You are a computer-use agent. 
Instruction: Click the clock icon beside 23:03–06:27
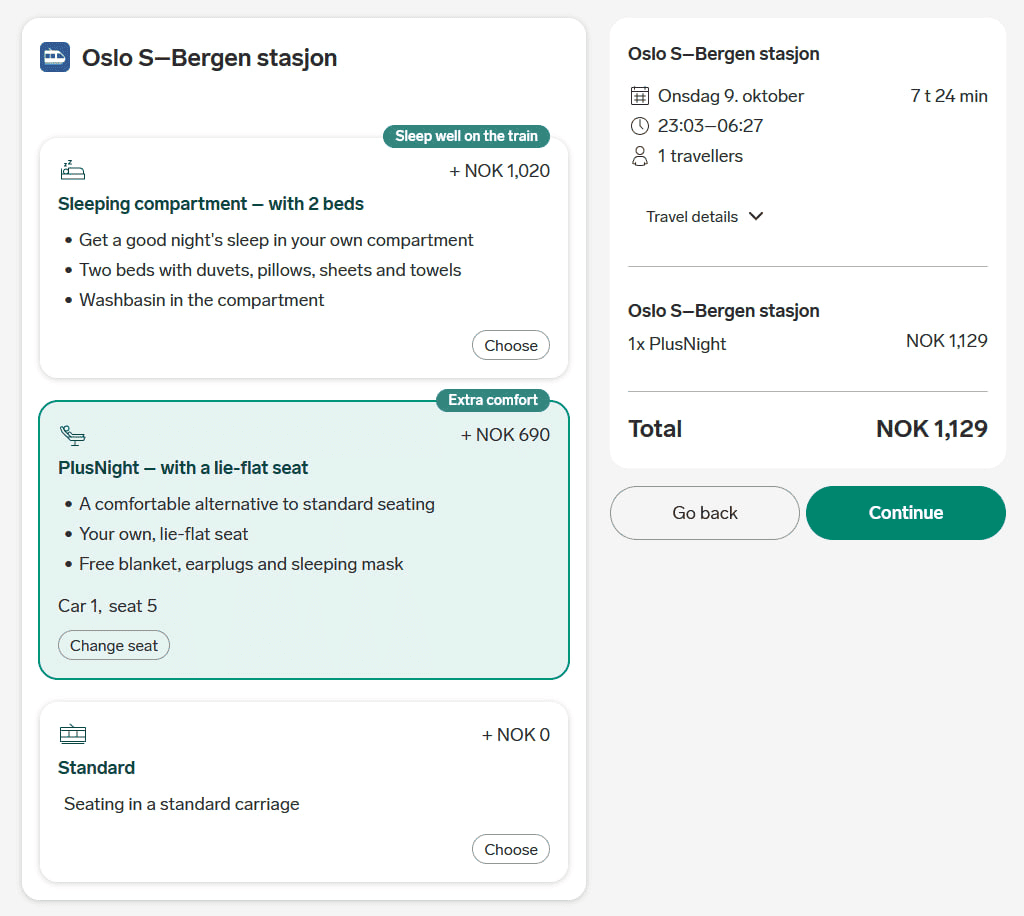[640, 126]
